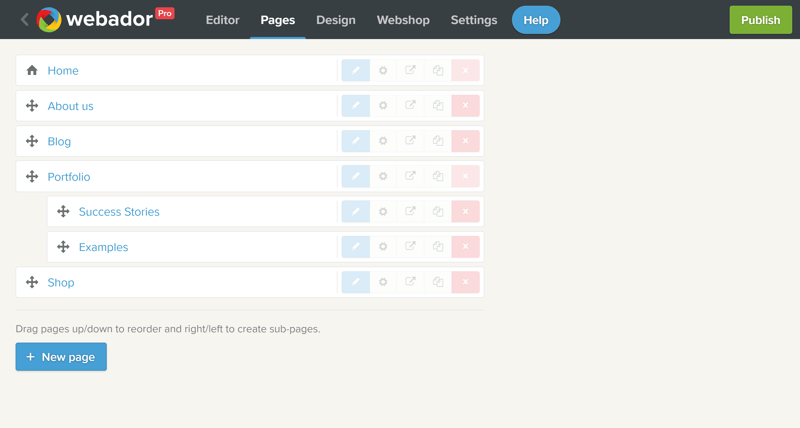This screenshot has height=428, width=800.
Task: Open the Success Stories page link
Action: (x=119, y=212)
